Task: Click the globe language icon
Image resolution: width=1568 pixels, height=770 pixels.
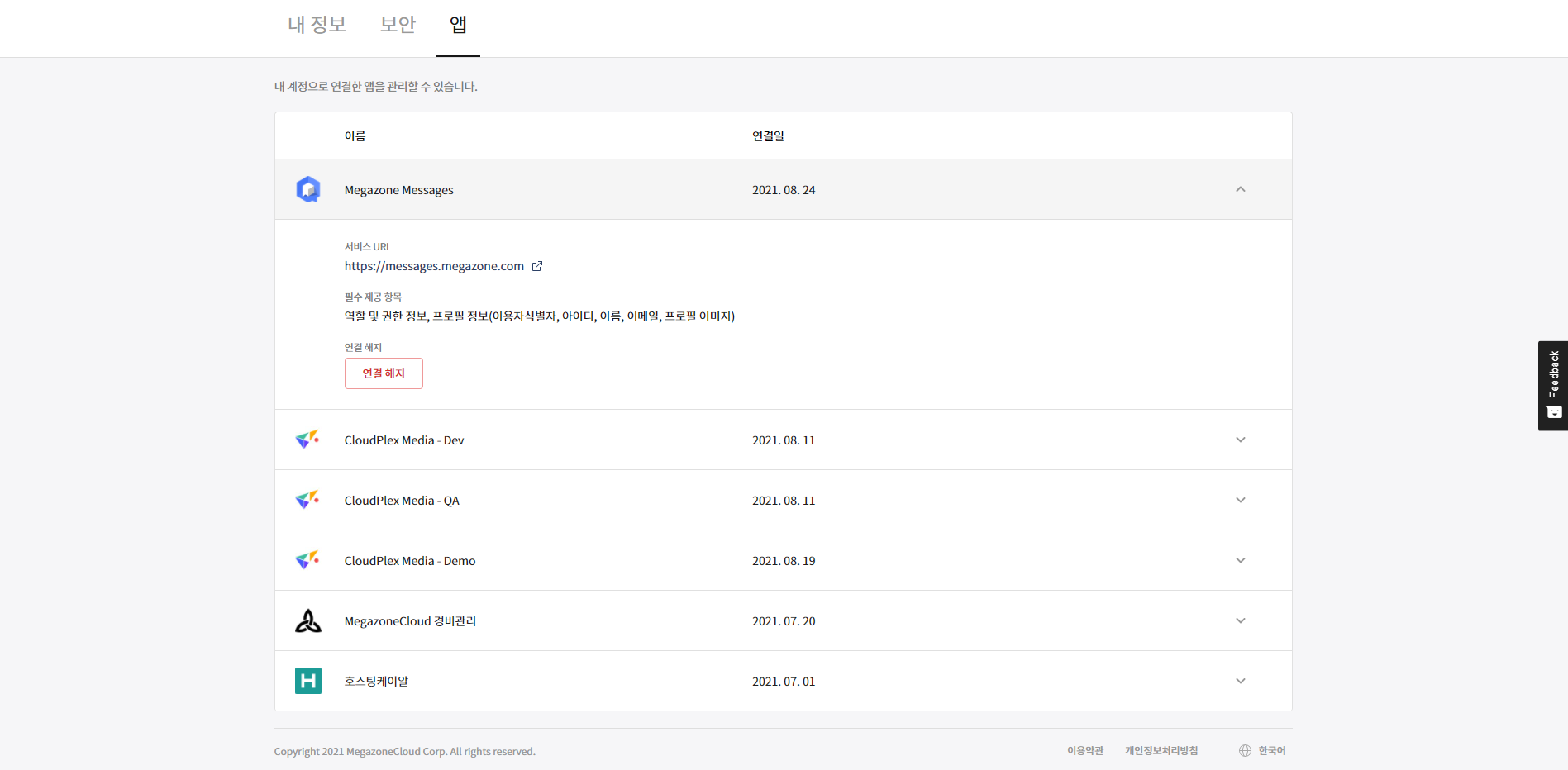Action: 1245,750
